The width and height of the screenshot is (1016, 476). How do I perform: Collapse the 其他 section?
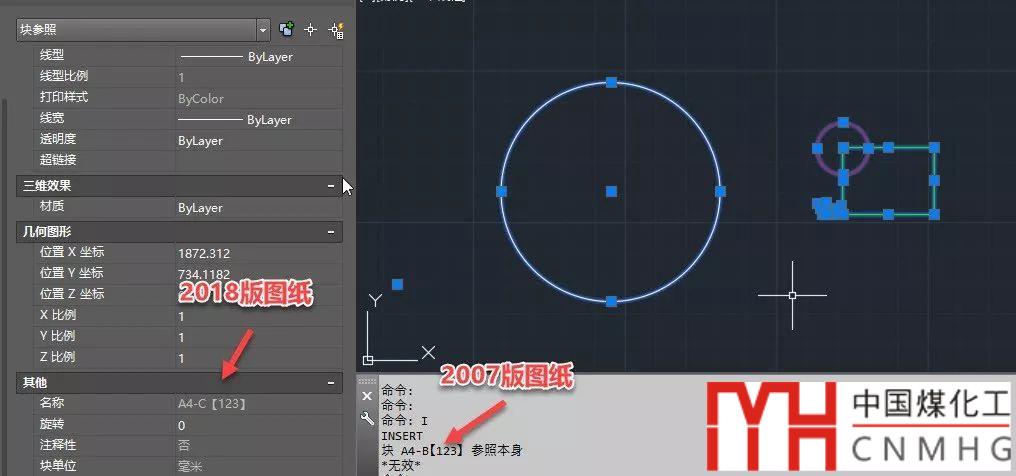coord(330,383)
